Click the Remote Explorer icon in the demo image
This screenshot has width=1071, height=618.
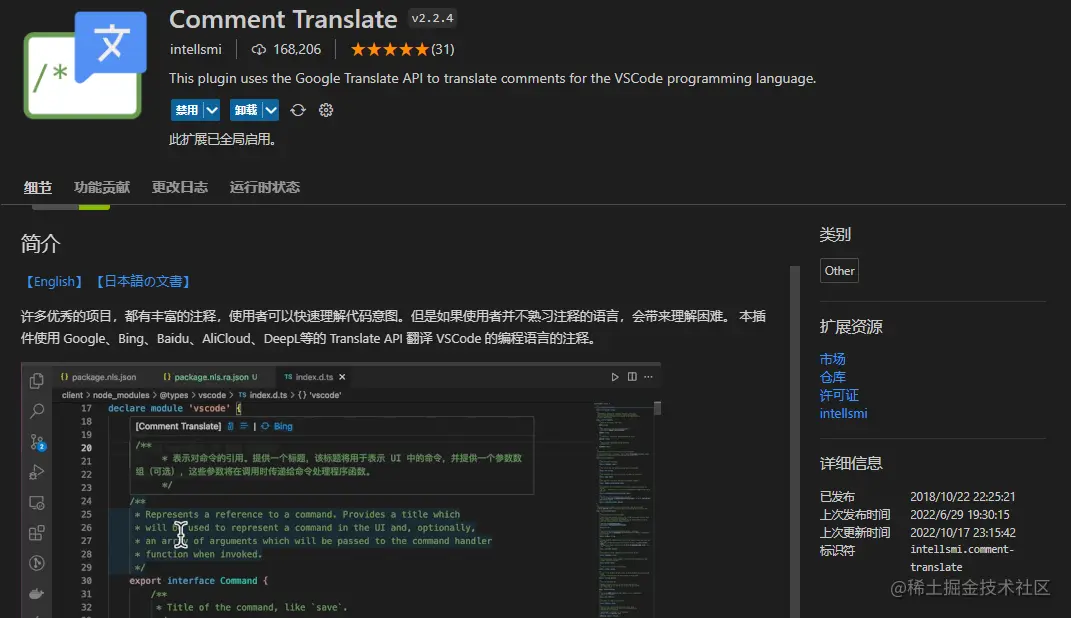37,503
